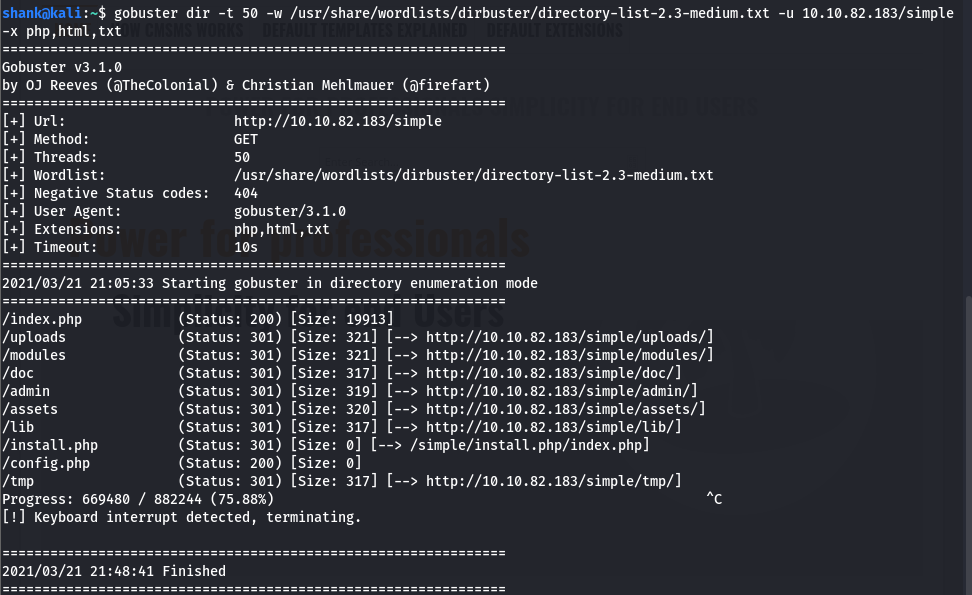
Task: Click the target 10.10.82.183/simple in the command
Action: pos(878,12)
